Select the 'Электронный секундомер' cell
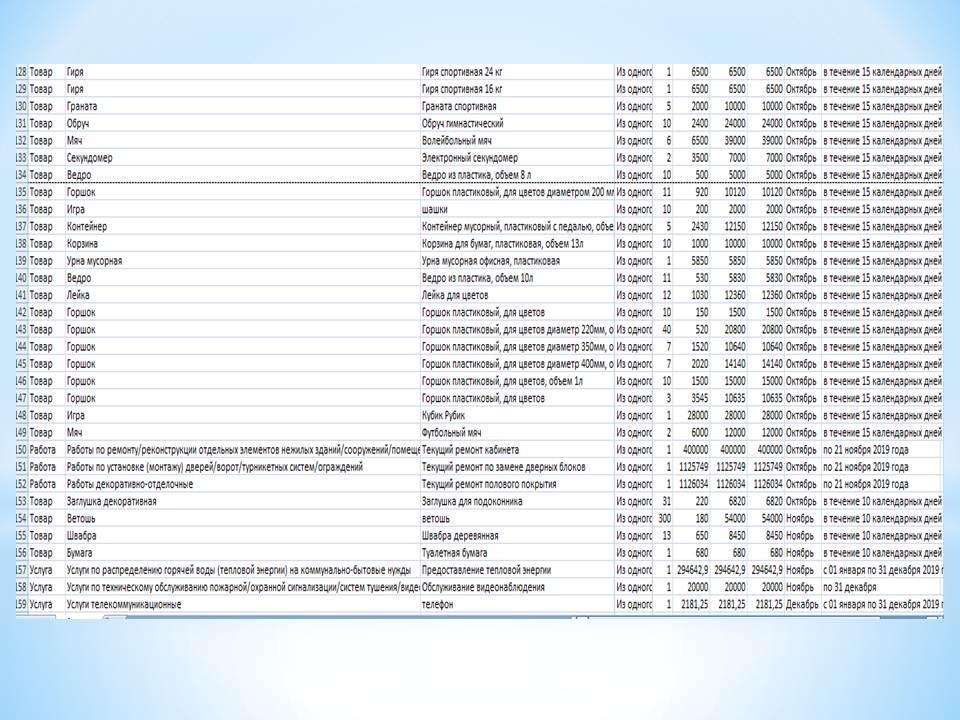The width and height of the screenshot is (960, 720). tap(517, 157)
